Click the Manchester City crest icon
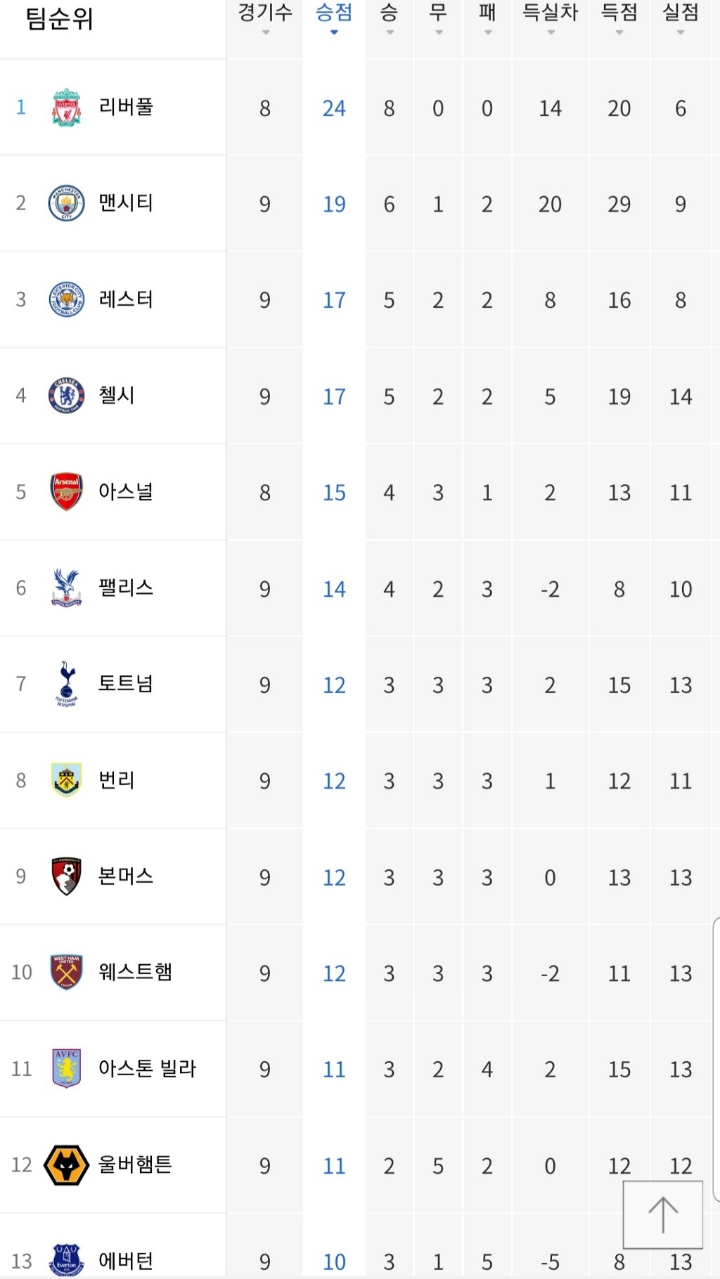 point(67,204)
